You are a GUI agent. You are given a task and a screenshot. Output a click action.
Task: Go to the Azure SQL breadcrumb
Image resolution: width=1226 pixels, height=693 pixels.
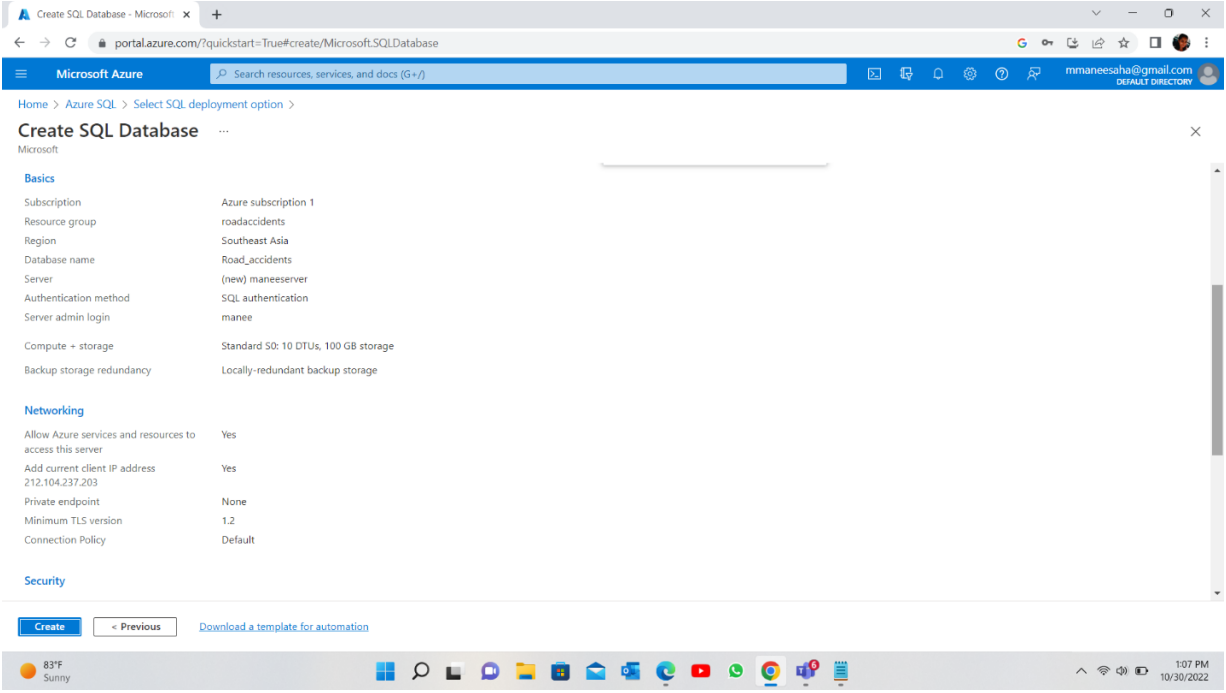click(x=91, y=104)
